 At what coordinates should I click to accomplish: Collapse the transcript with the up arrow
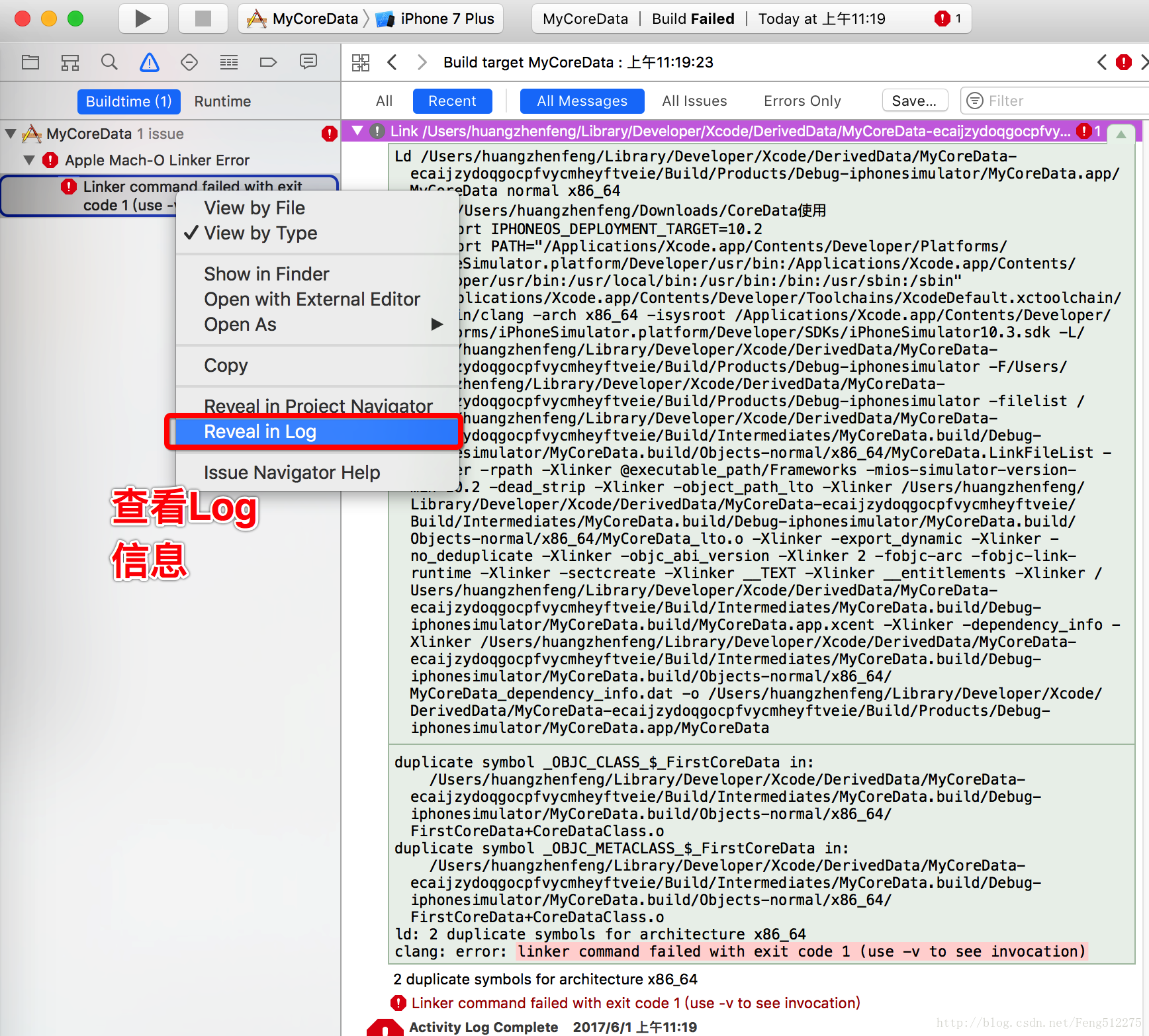click(1121, 134)
